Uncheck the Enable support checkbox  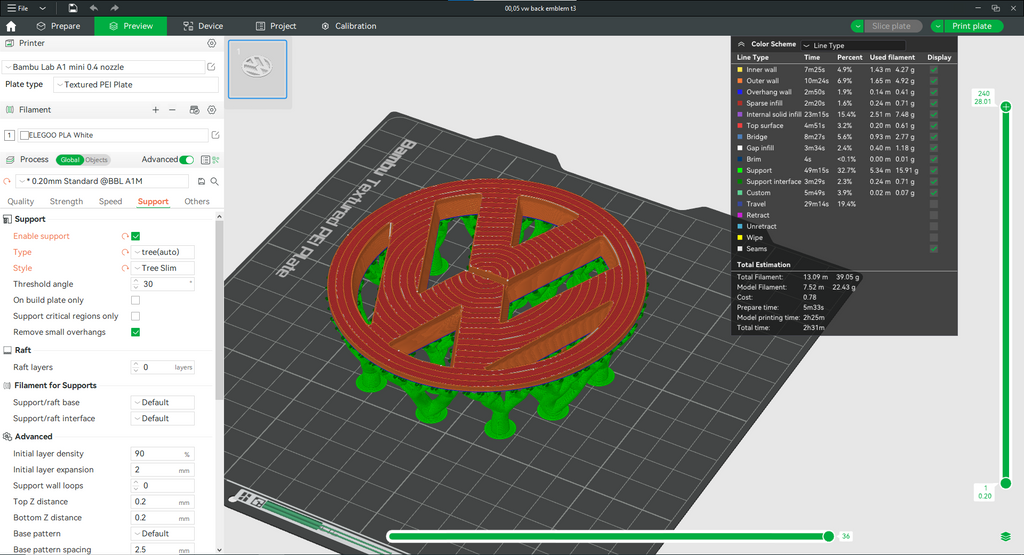(x=136, y=236)
